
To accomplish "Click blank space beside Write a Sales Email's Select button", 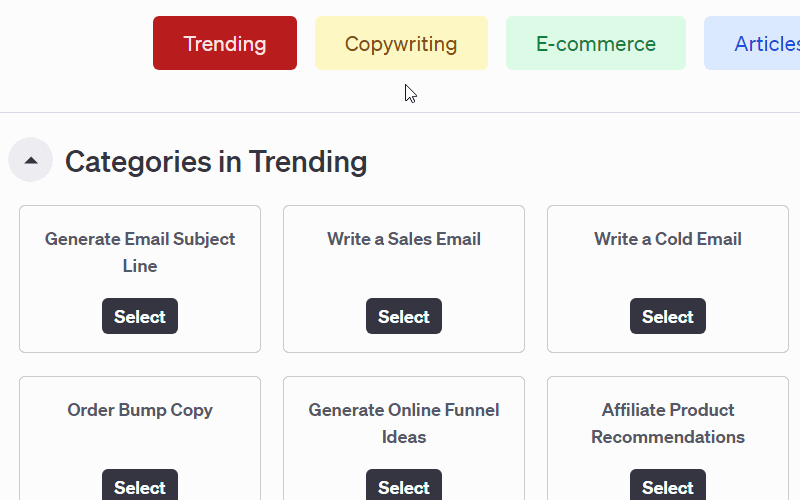I will point(480,317).
